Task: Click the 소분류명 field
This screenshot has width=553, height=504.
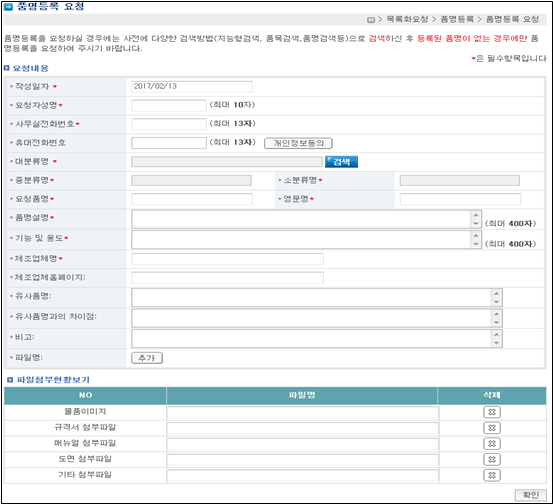Action: 460,180
